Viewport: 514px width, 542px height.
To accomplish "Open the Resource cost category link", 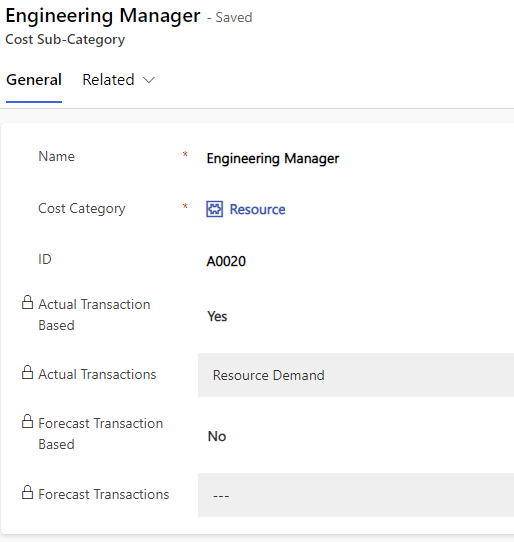I will pos(258,209).
